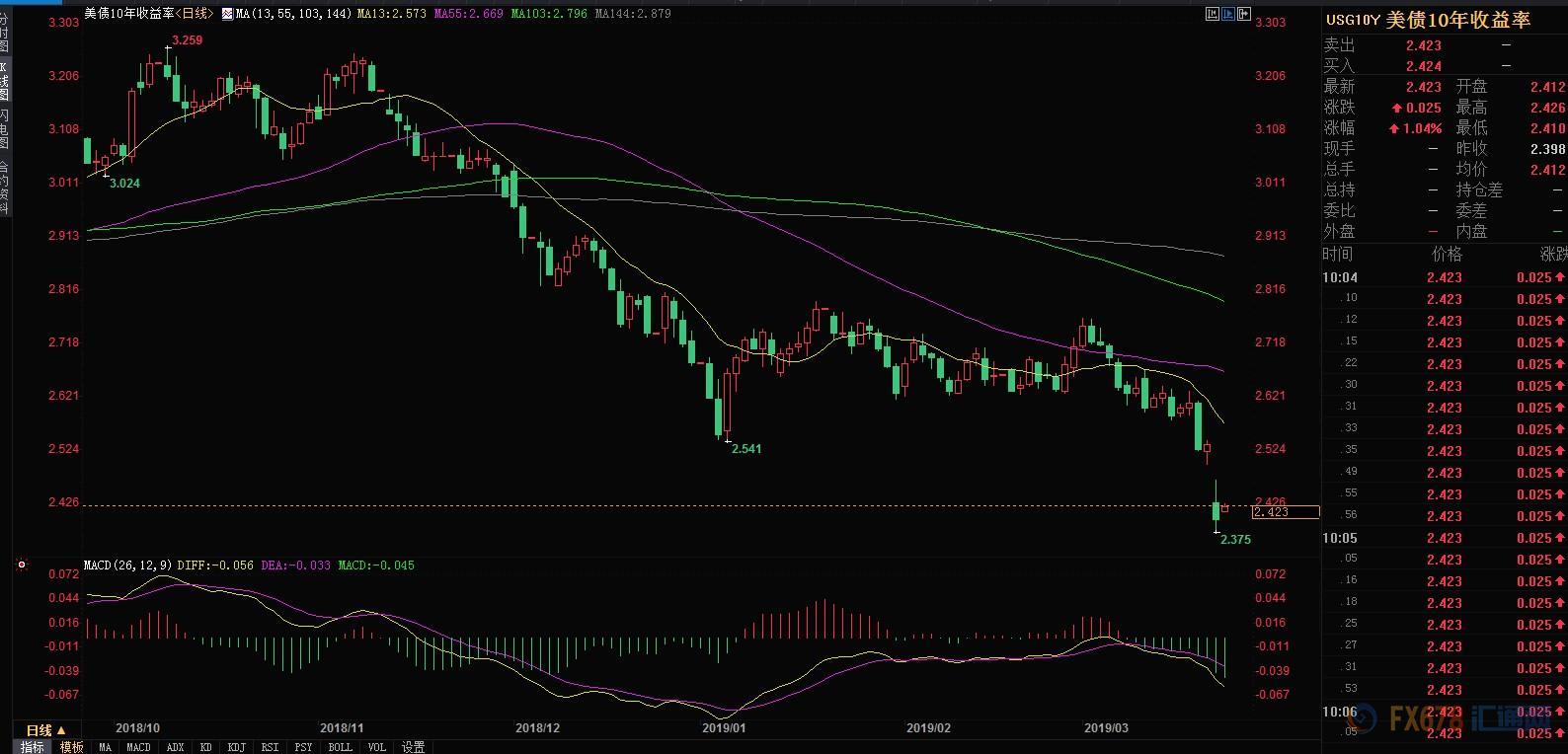Viewport: 1568px width, 754px height.
Task: Click the MACD(26,12,9) parameter label
Action: (128, 565)
